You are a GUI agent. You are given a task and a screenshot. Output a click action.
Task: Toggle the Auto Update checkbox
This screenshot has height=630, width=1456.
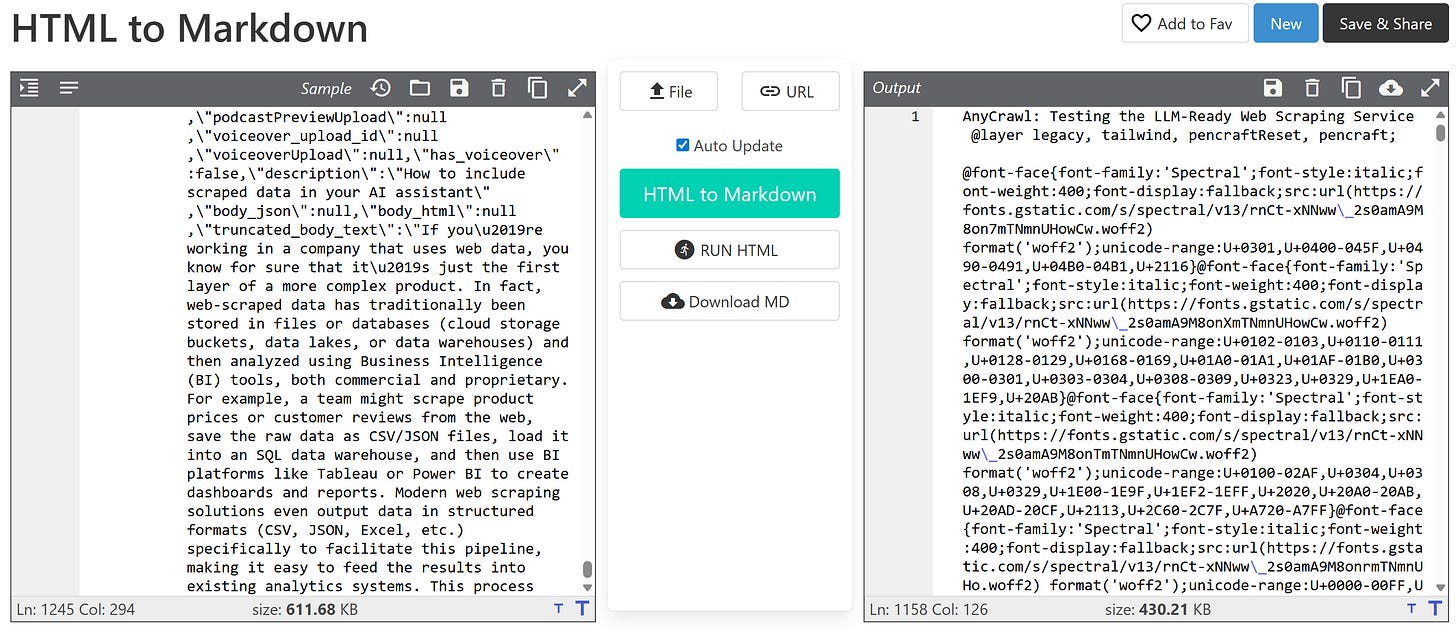pos(682,144)
